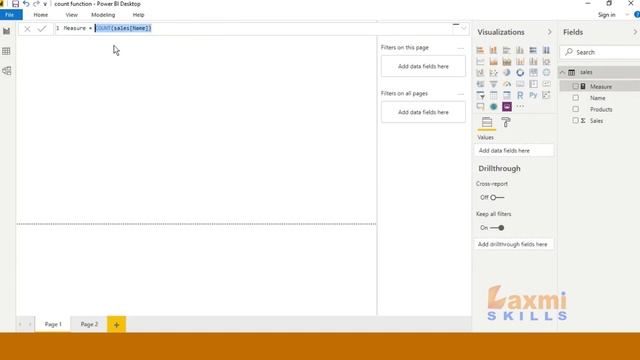Select the Table visual

(493, 96)
